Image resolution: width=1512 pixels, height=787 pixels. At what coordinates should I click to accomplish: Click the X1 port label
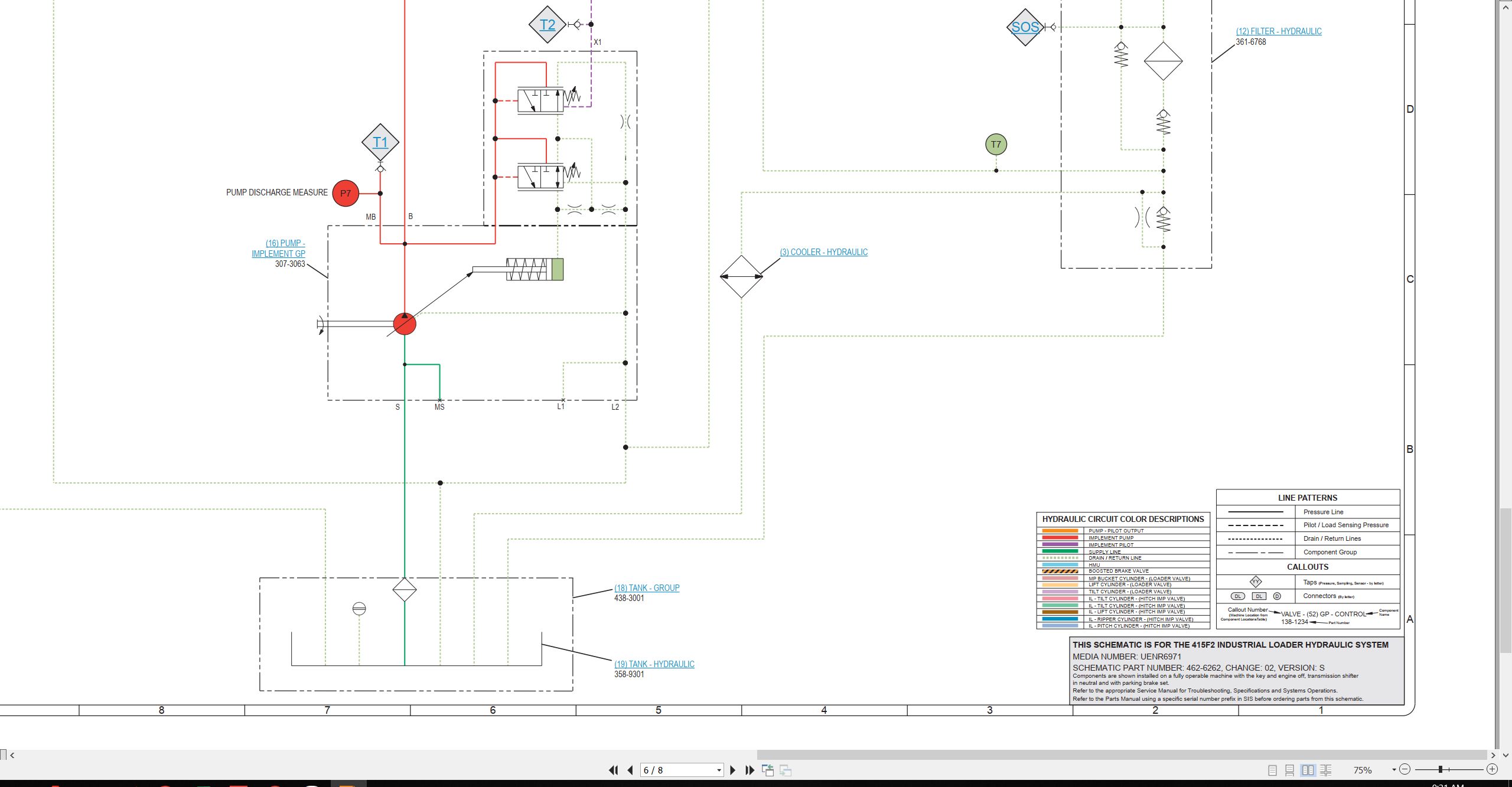tap(598, 43)
